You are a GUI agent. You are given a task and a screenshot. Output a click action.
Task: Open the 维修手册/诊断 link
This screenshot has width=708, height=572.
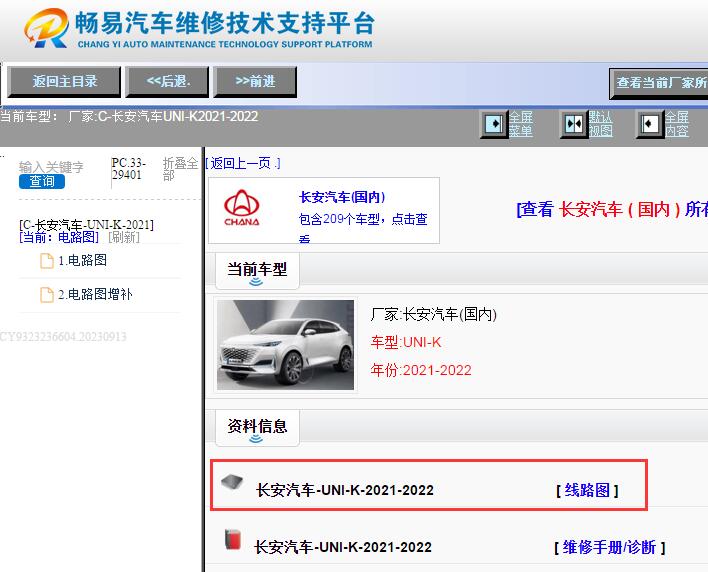click(x=609, y=547)
